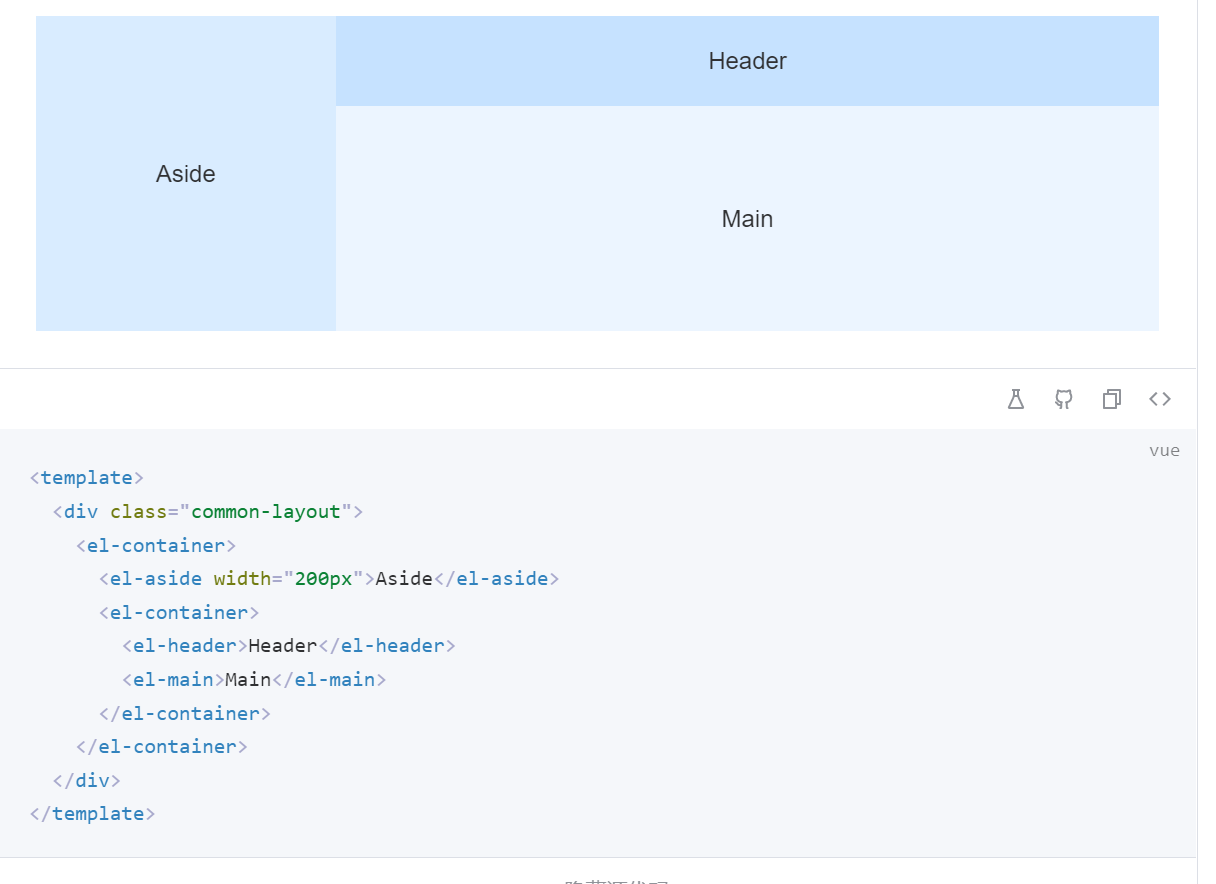Click the "vue" language label
Image resolution: width=1216 pixels, height=884 pixels.
(1164, 450)
